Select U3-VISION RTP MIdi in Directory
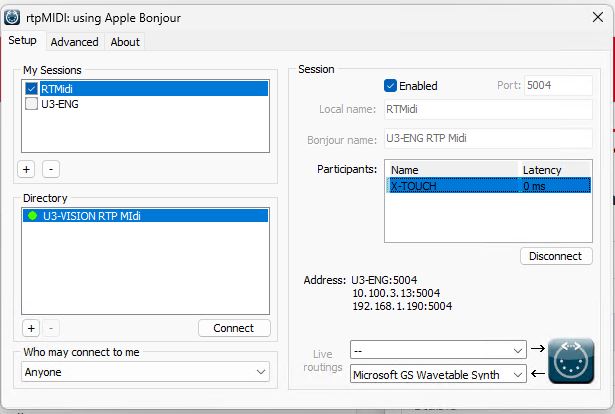 click(x=145, y=215)
